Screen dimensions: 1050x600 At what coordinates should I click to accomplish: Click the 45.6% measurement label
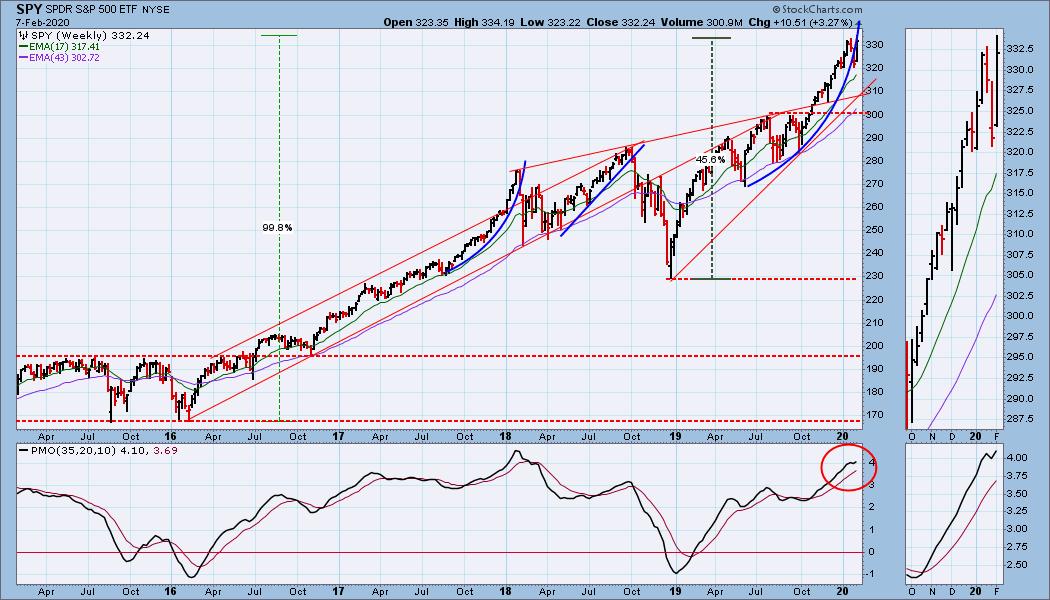point(710,160)
